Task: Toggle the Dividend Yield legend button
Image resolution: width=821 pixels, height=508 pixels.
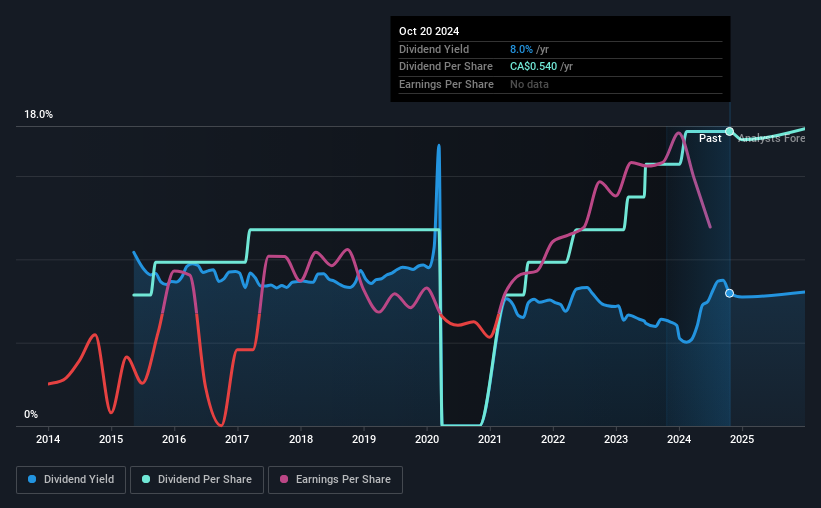Action: click(x=71, y=480)
